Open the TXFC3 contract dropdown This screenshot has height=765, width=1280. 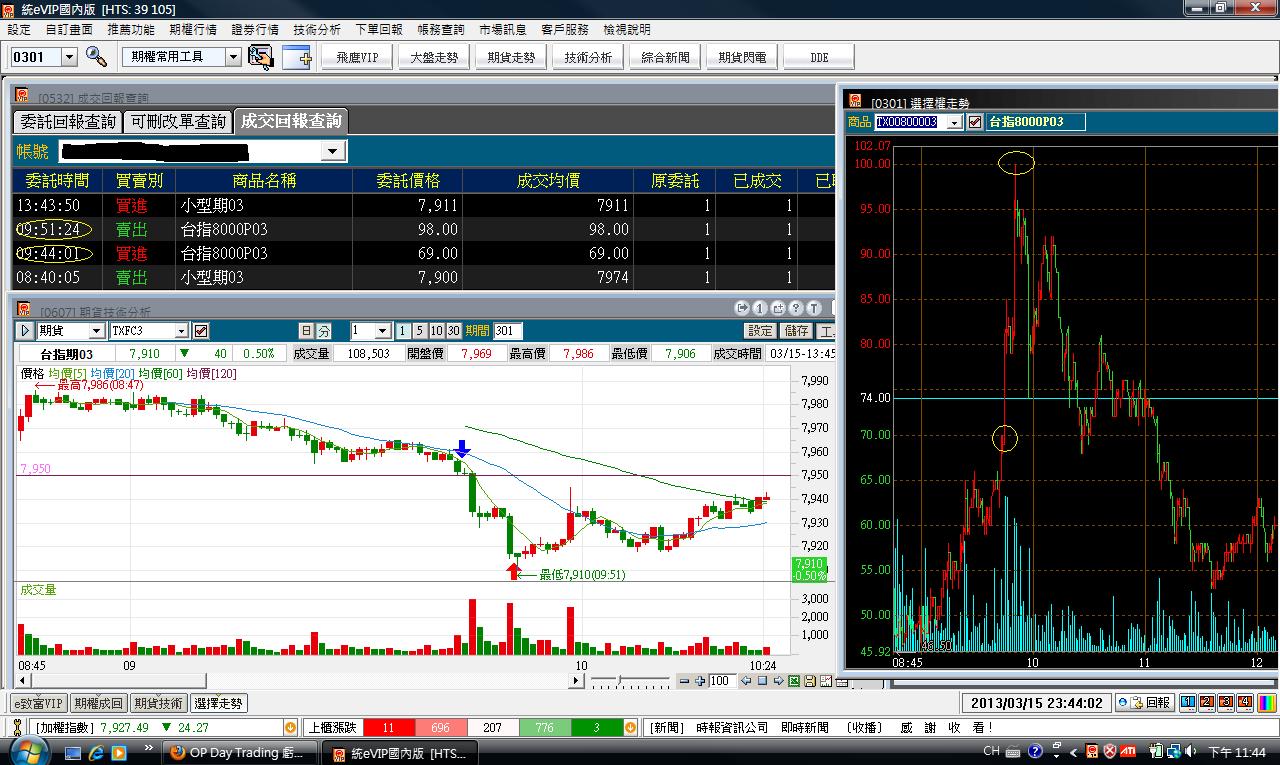(181, 331)
